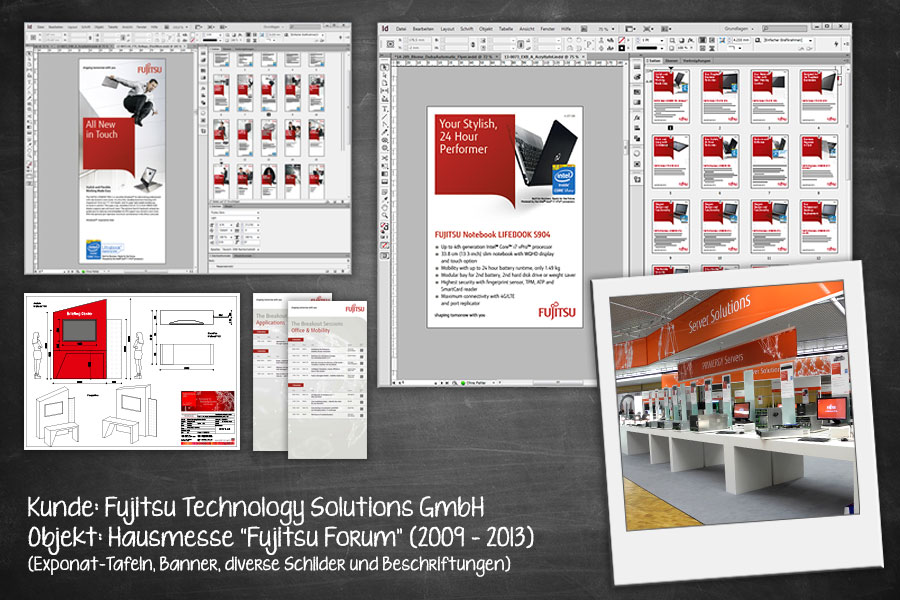Select page 12 thumbnail in LIFEBOOK window Seiten panel

pyautogui.click(x=819, y=226)
